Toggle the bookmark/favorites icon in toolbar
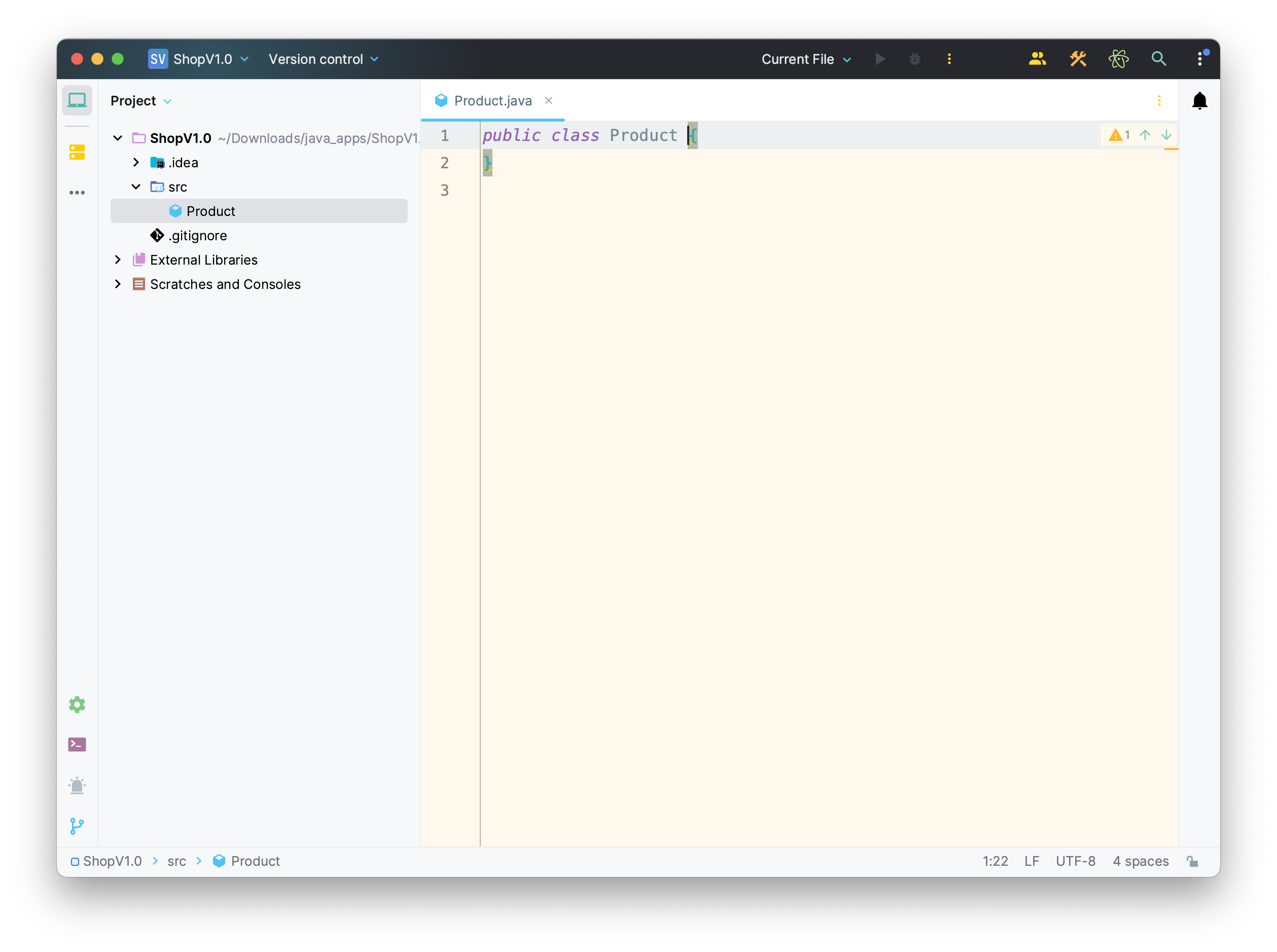 78,151
